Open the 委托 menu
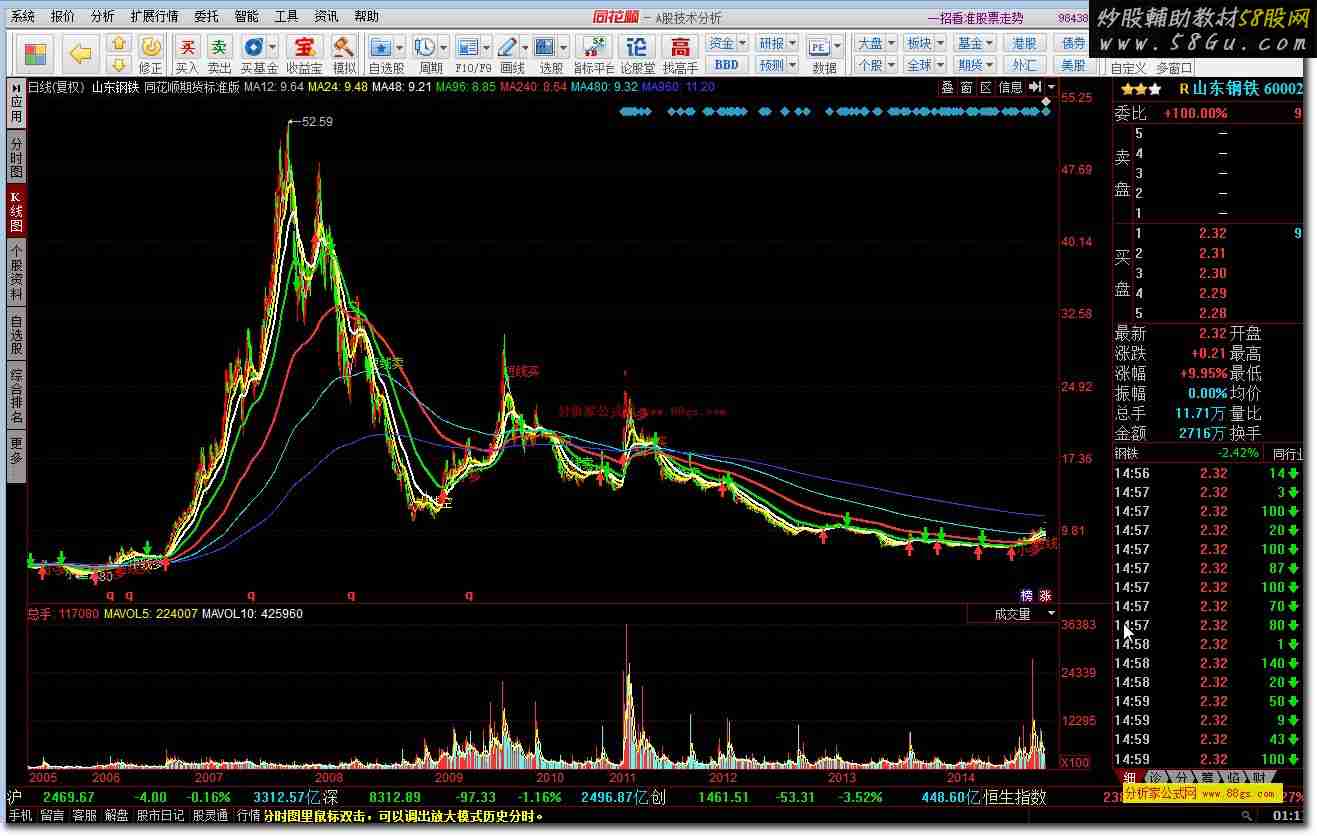This screenshot has height=836, width=1317. point(206,17)
